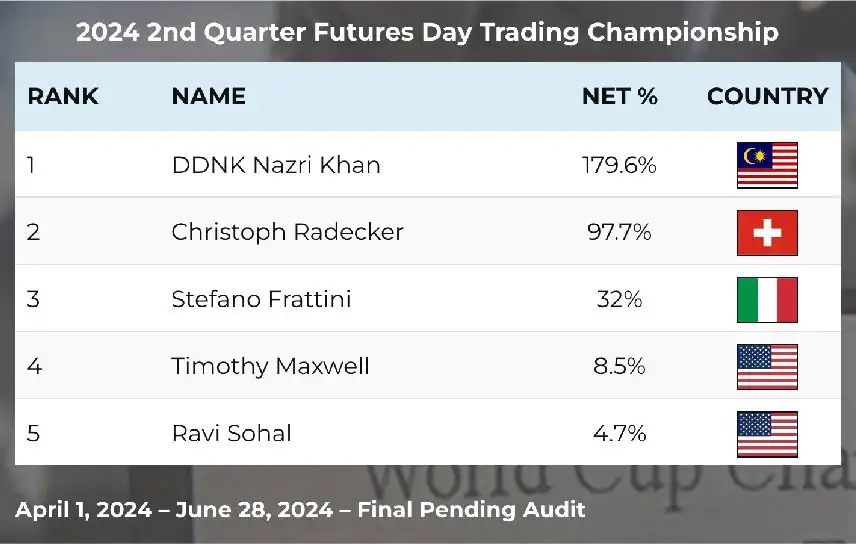This screenshot has height=544, width=856.
Task: Click the 179.6% net return value
Action: [619, 165]
